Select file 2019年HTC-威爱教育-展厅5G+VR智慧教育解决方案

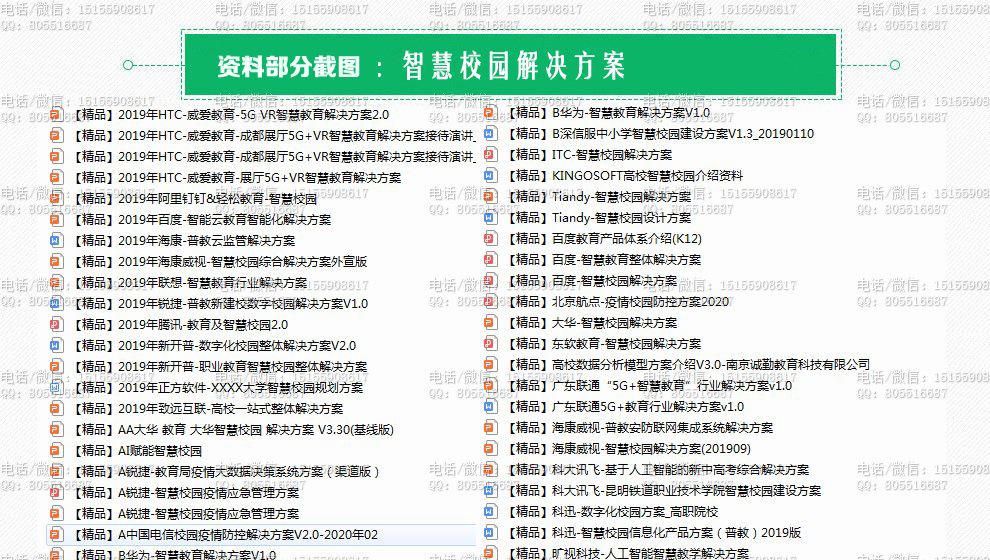(237, 178)
